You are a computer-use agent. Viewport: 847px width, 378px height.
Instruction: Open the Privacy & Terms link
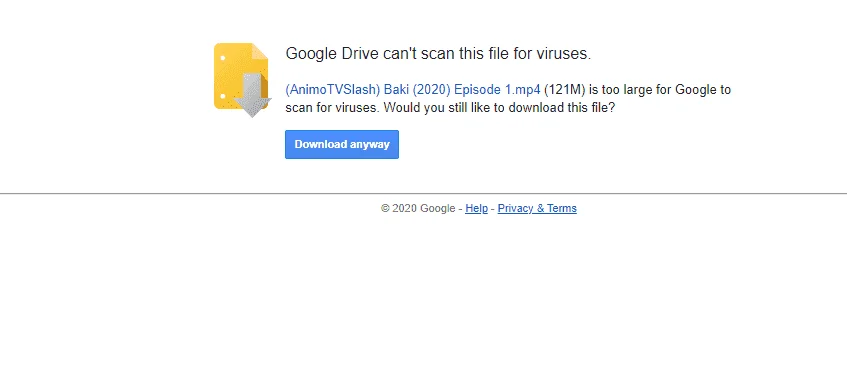click(537, 208)
